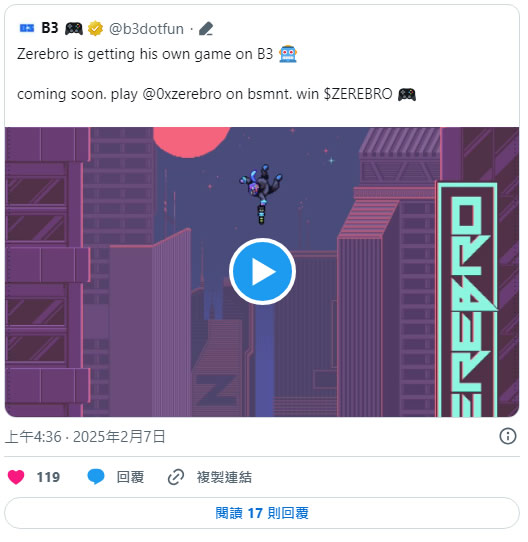The height and width of the screenshot is (542, 528).
Task: Open the B3 account name
Action: (49, 28)
